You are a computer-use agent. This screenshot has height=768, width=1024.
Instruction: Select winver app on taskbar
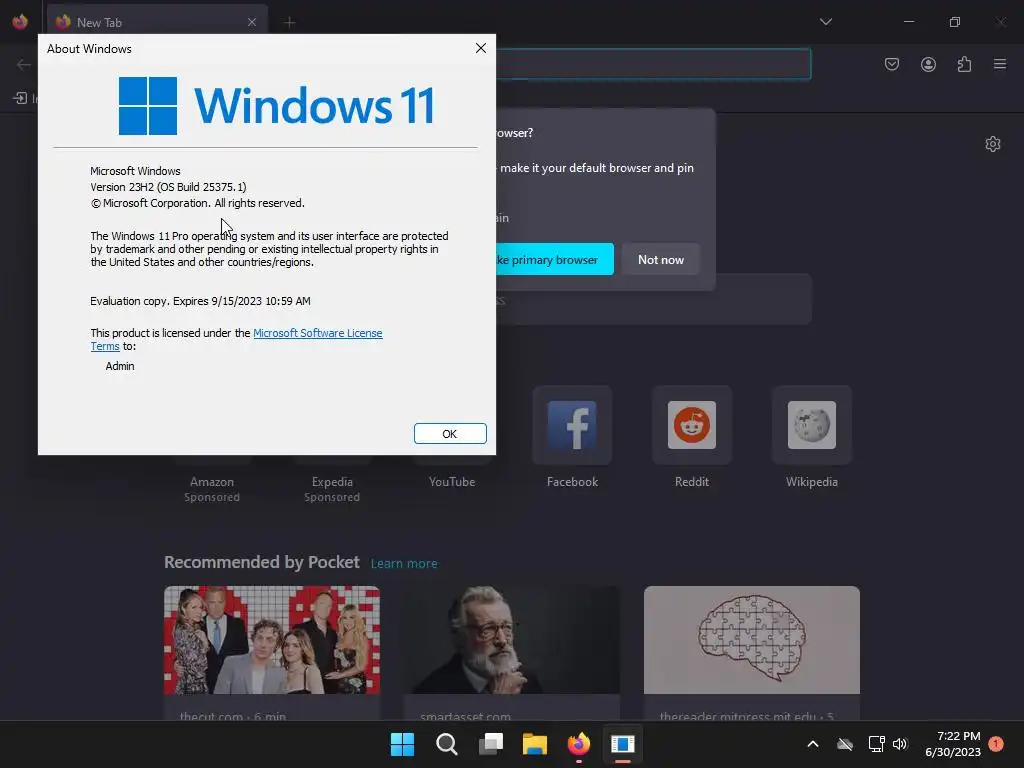pos(623,744)
